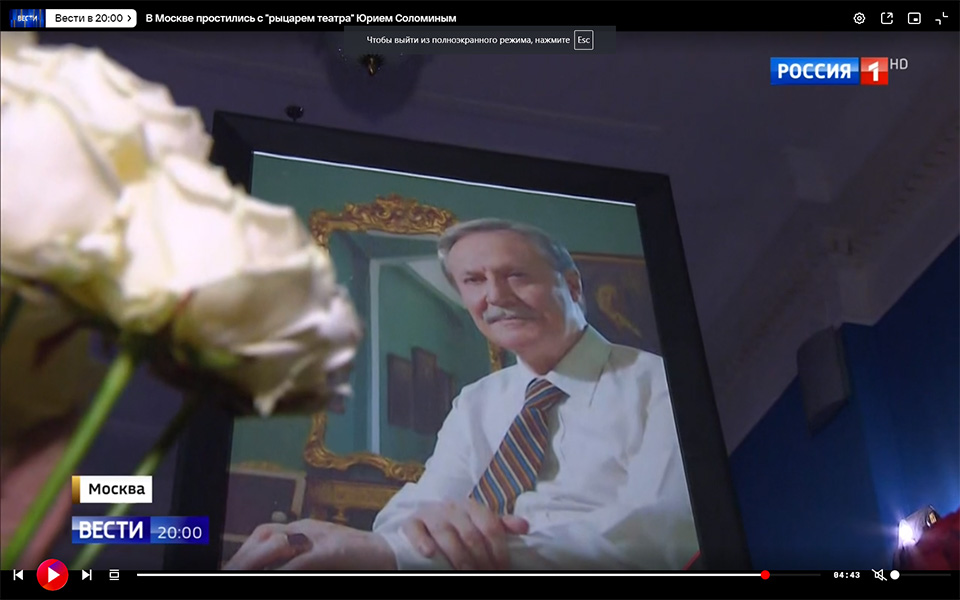Skip to the next video
The height and width of the screenshot is (600, 960).
[87, 575]
